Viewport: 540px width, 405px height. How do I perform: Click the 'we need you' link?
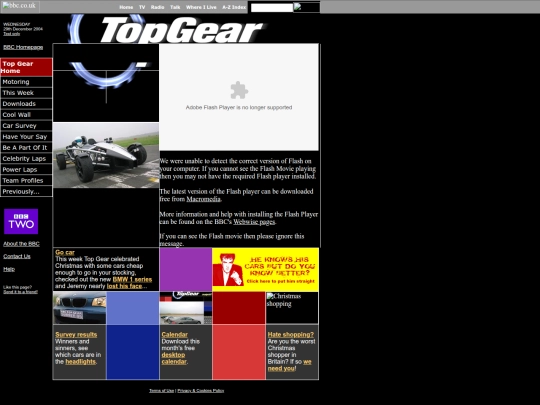(290, 365)
